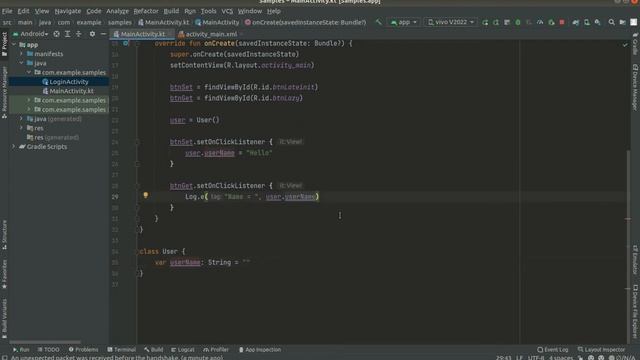Click the project panel horizontal scrollbar
The height and width of the screenshot is (360, 640).
45,342
